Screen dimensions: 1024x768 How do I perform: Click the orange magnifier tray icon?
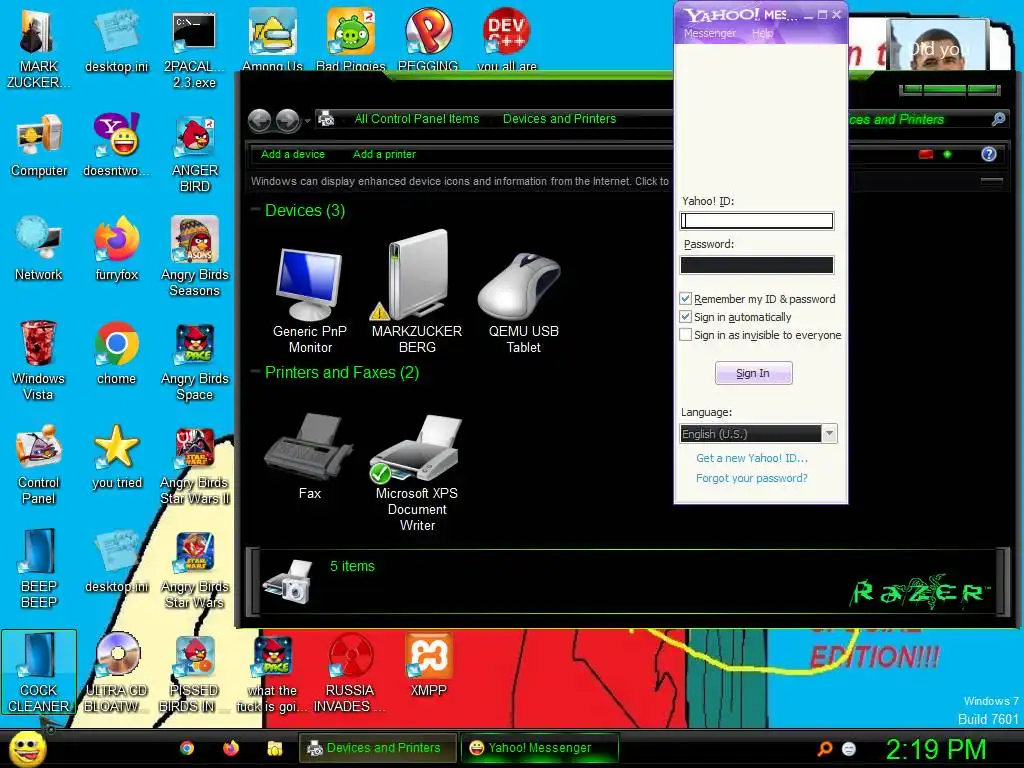pos(825,748)
